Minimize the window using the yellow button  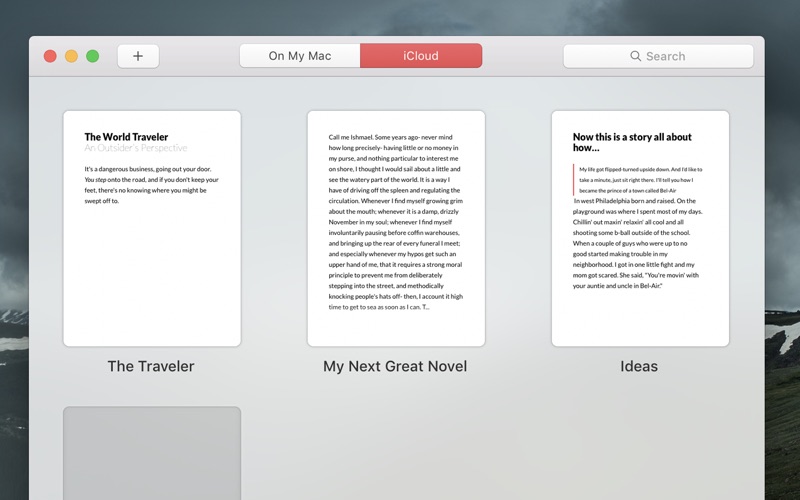coord(71,56)
